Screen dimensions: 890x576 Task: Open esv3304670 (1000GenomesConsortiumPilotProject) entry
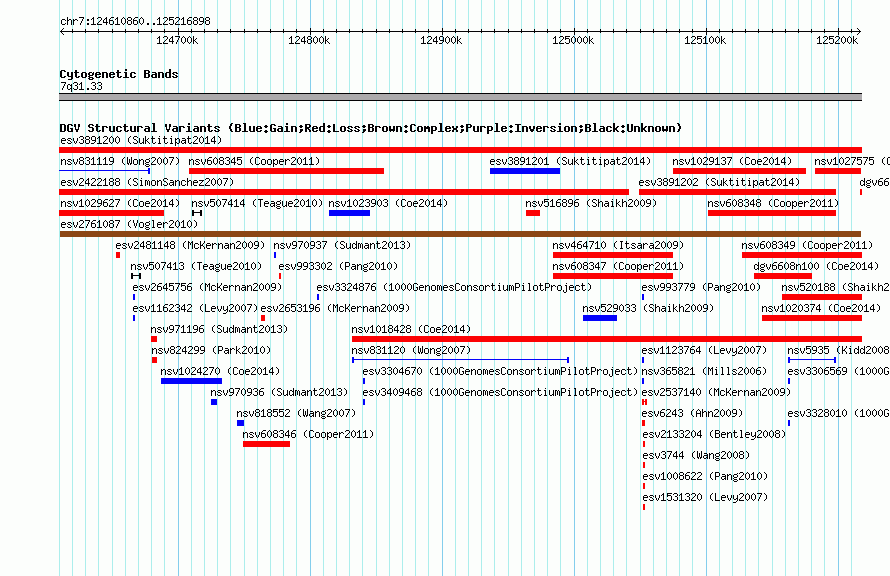click(x=500, y=371)
